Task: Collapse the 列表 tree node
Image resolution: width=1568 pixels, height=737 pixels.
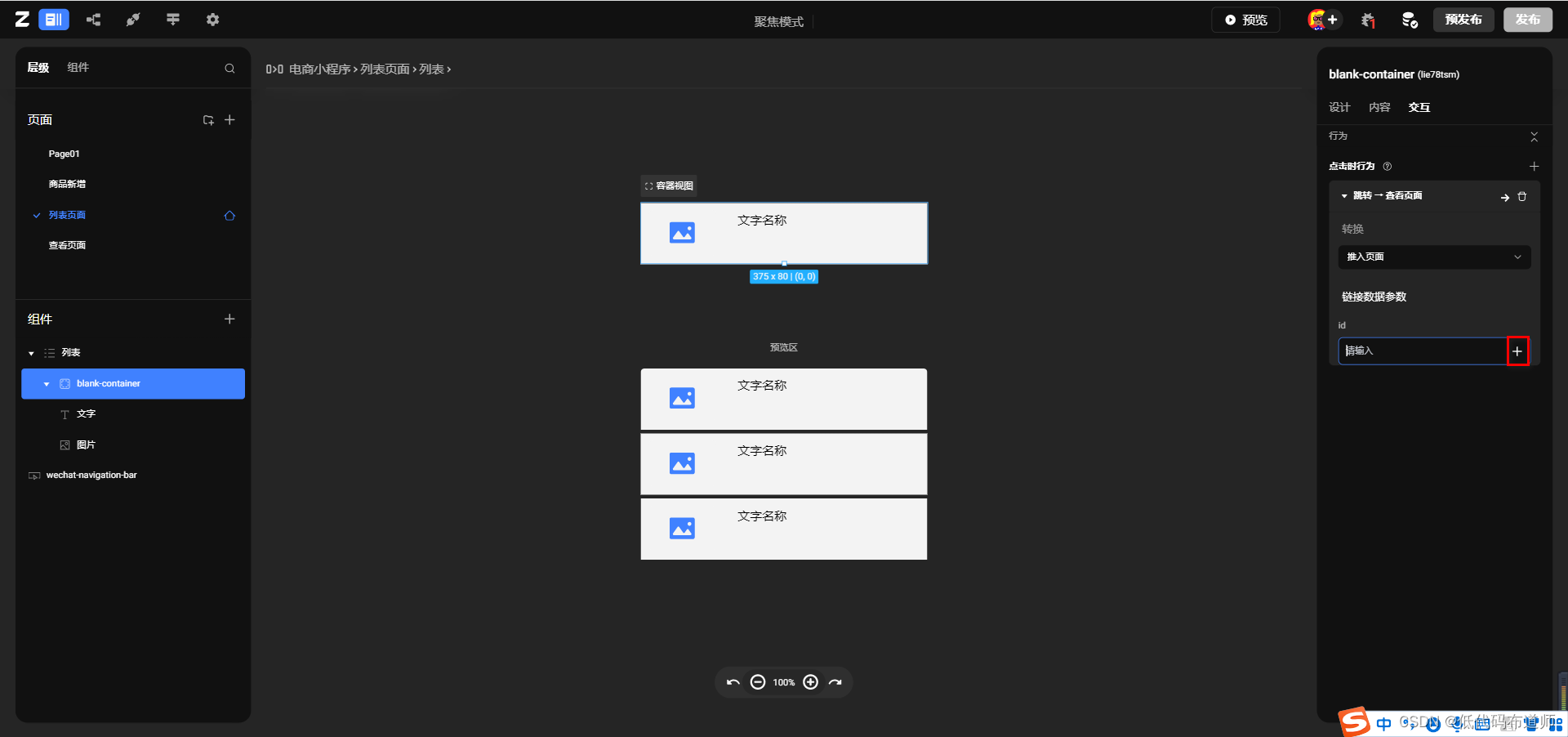Action: click(x=31, y=354)
